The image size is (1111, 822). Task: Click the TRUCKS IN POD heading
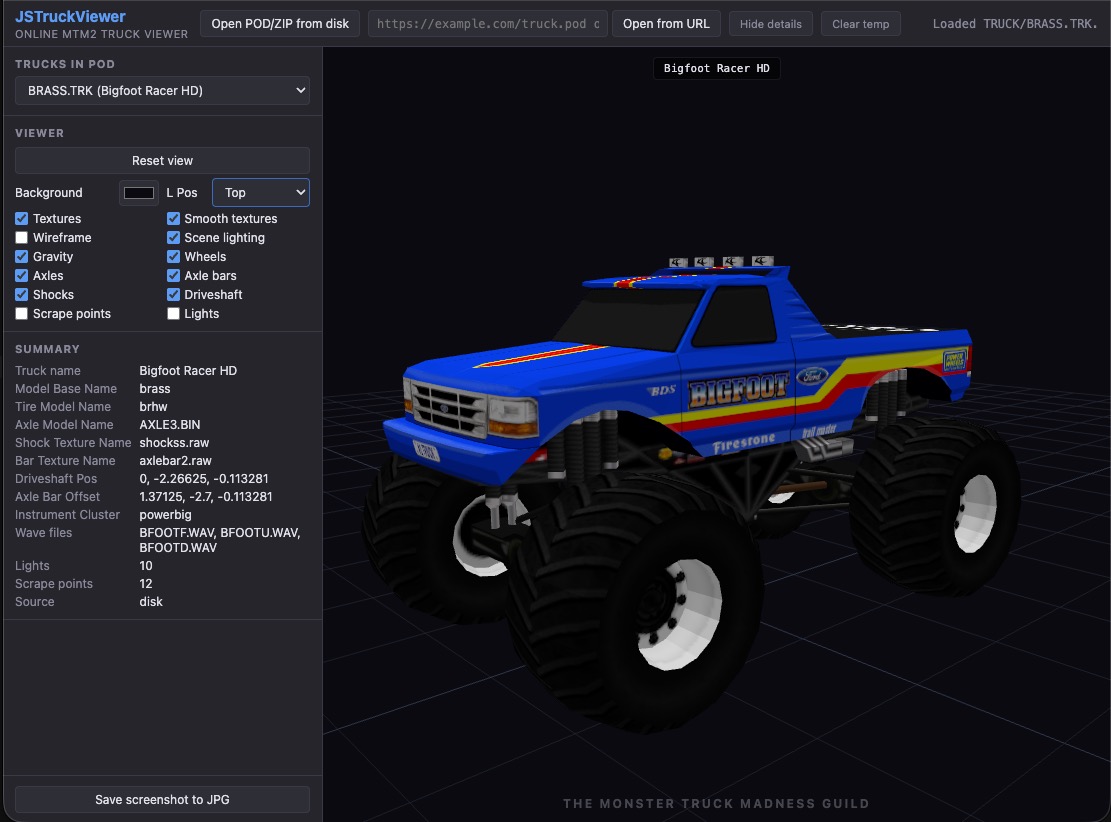64,64
